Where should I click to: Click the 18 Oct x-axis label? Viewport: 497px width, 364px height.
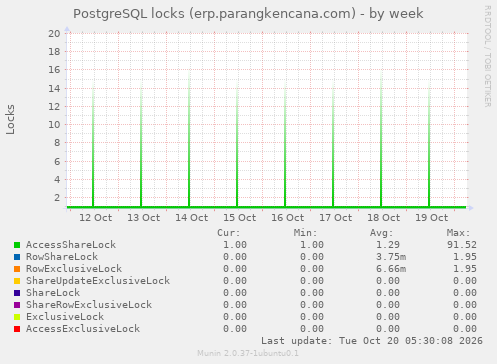pyautogui.click(x=384, y=218)
